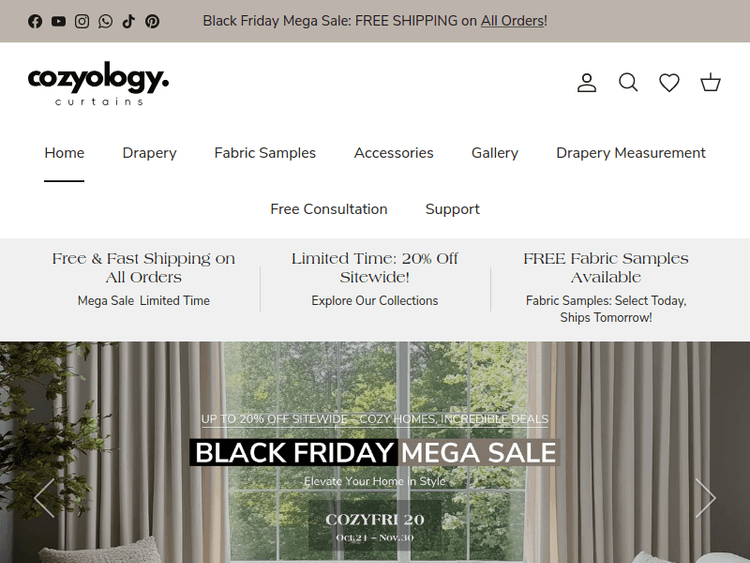Screen dimensions: 750x563
Task: Open the shopping basket icon
Action: [710, 82]
